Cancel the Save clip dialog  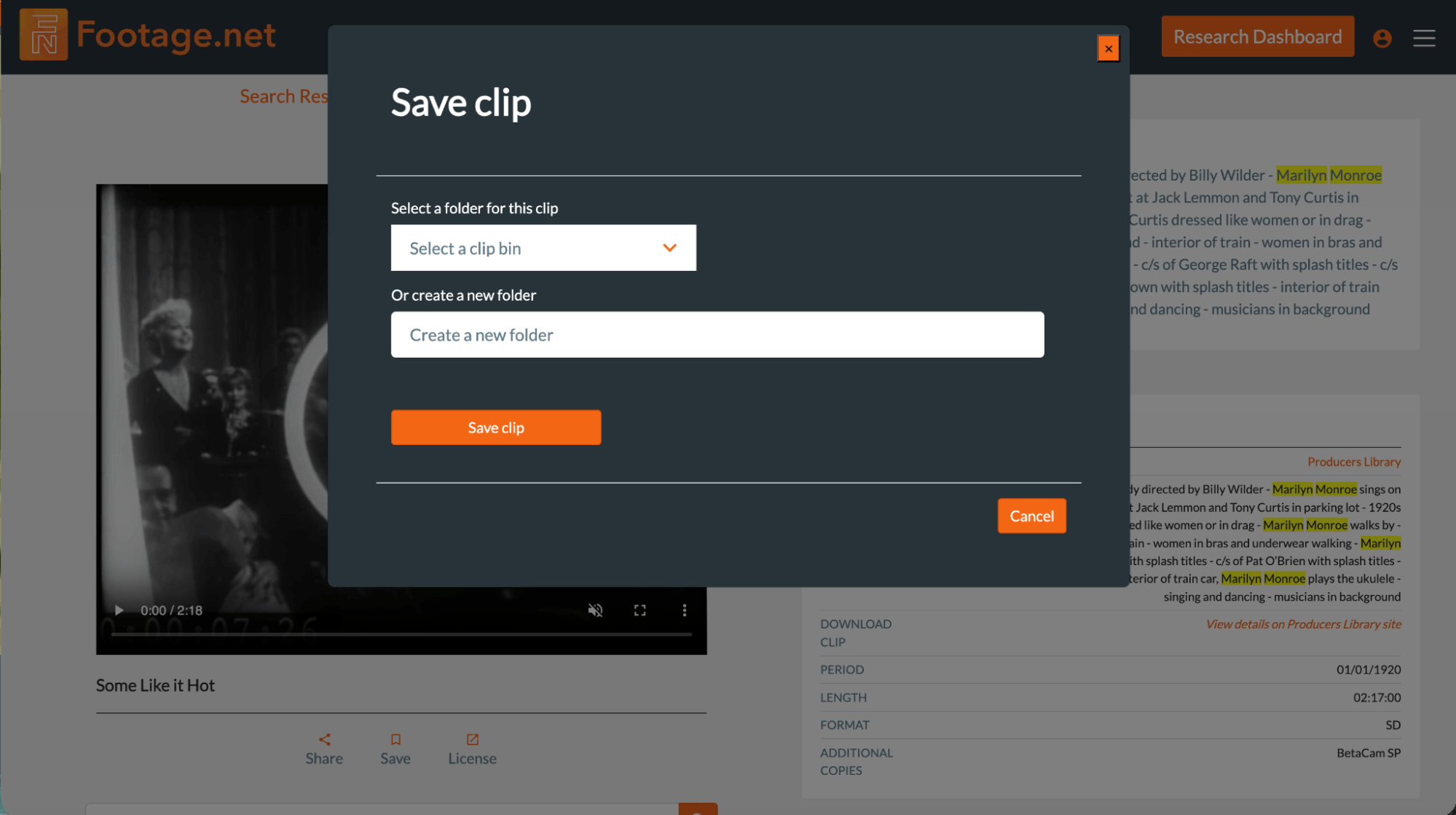[1031, 516]
